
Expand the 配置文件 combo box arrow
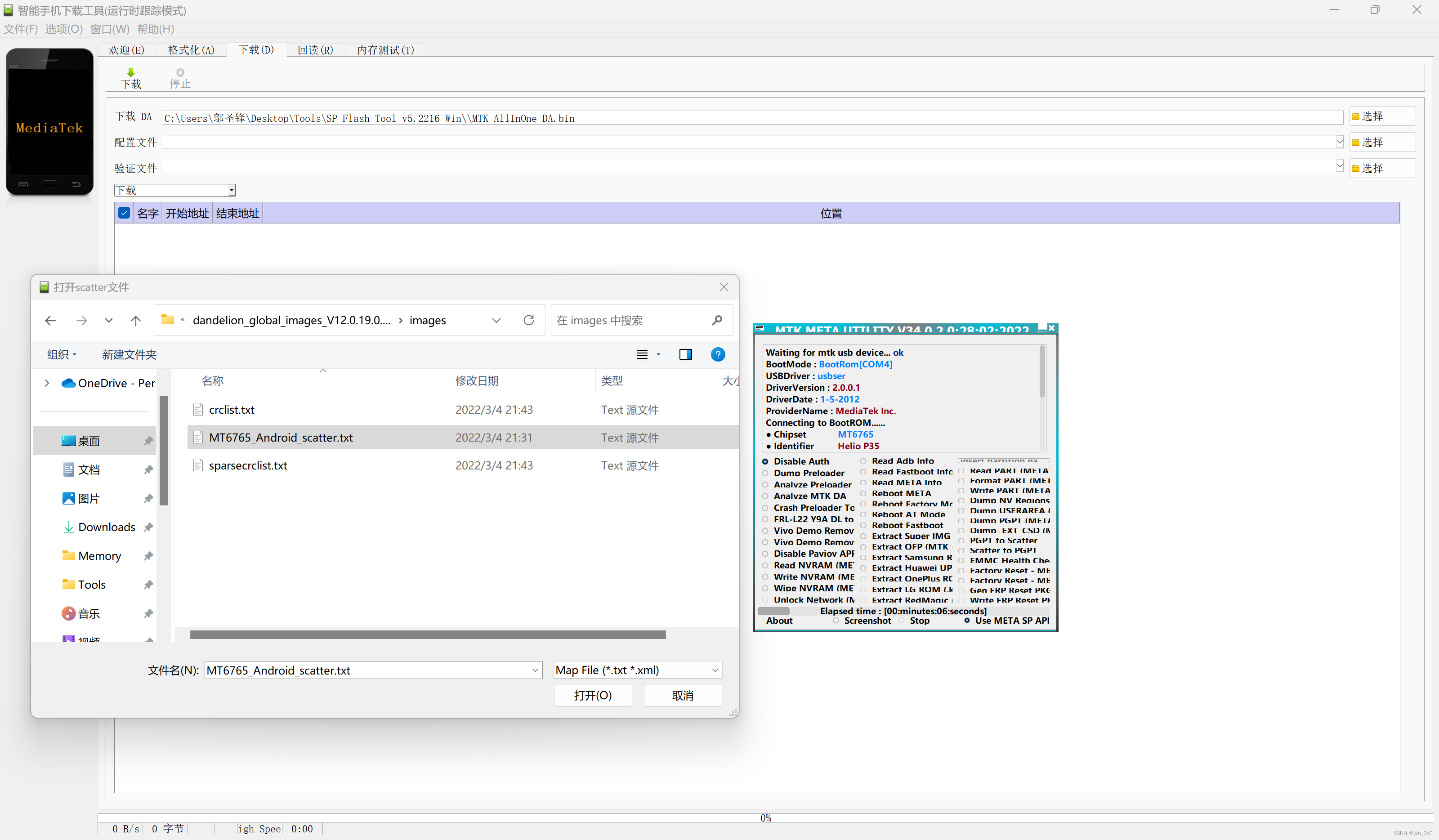1339,142
